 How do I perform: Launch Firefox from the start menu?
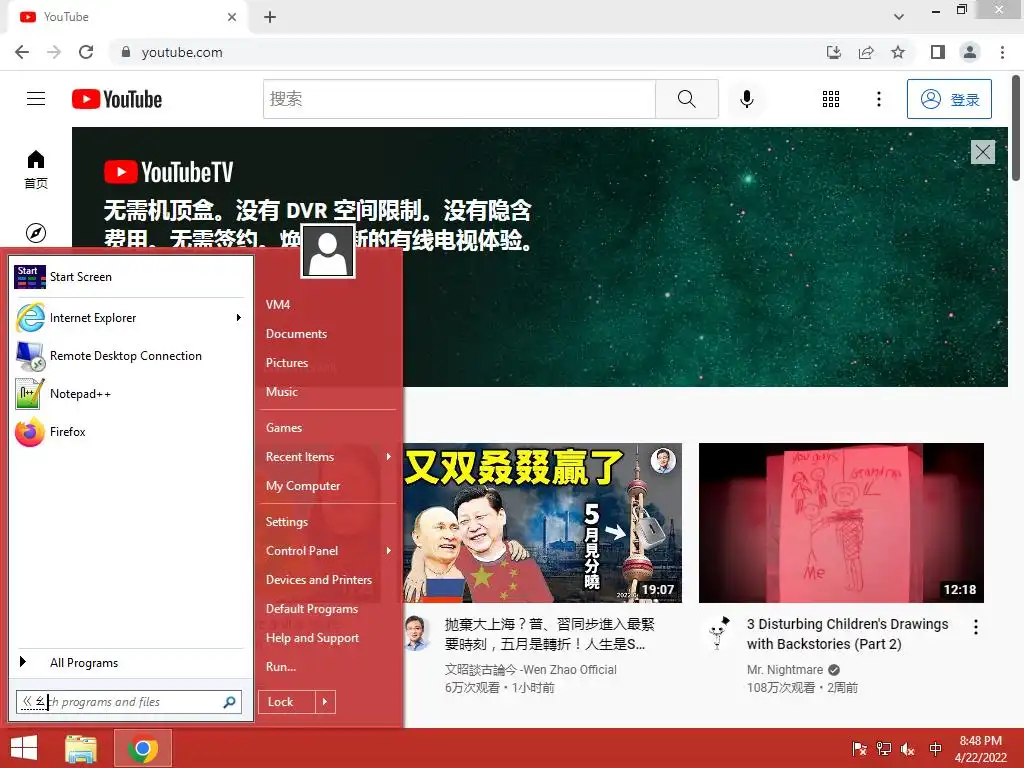click(x=129, y=432)
